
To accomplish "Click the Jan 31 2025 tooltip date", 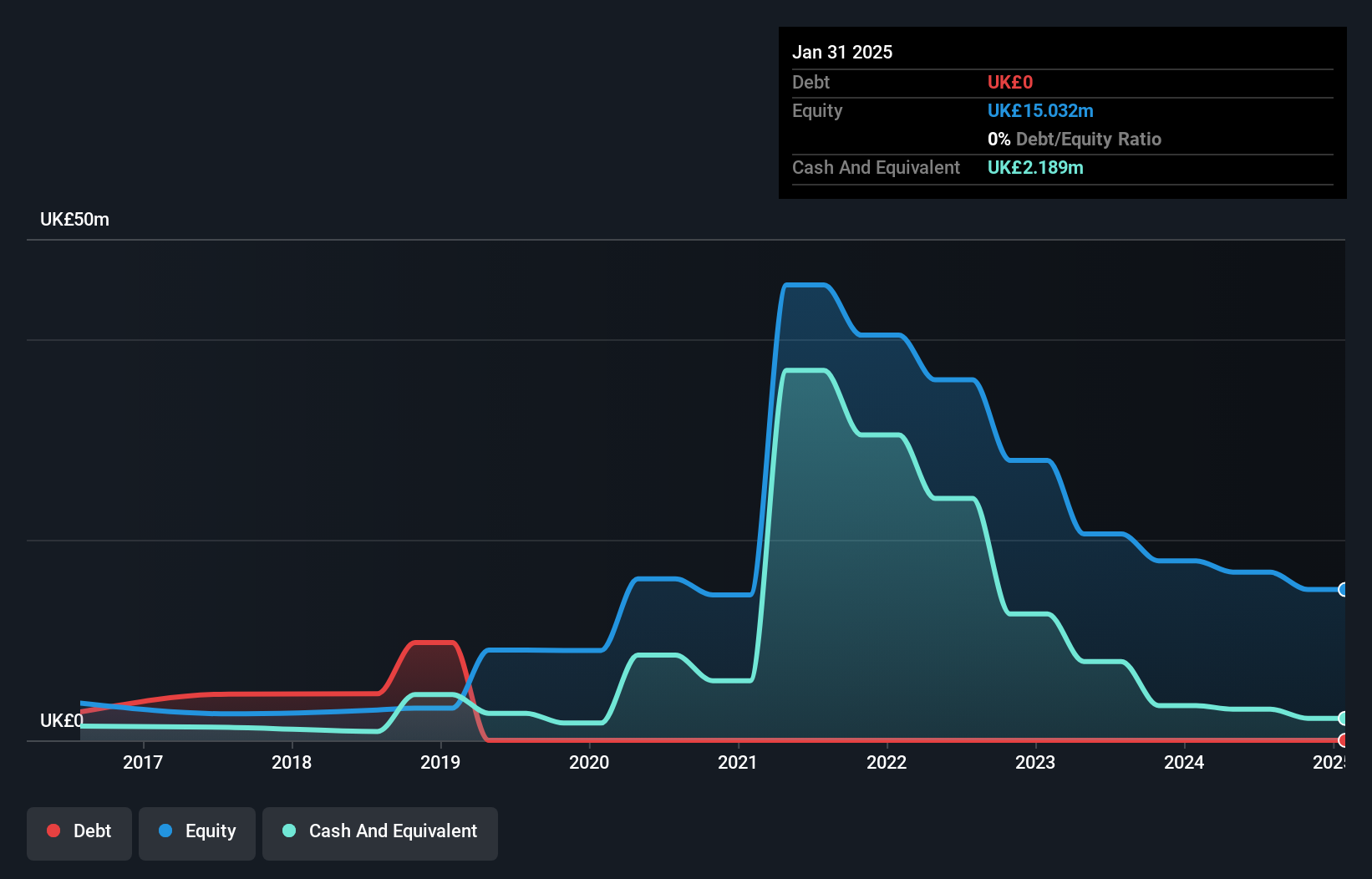I will pos(842,52).
